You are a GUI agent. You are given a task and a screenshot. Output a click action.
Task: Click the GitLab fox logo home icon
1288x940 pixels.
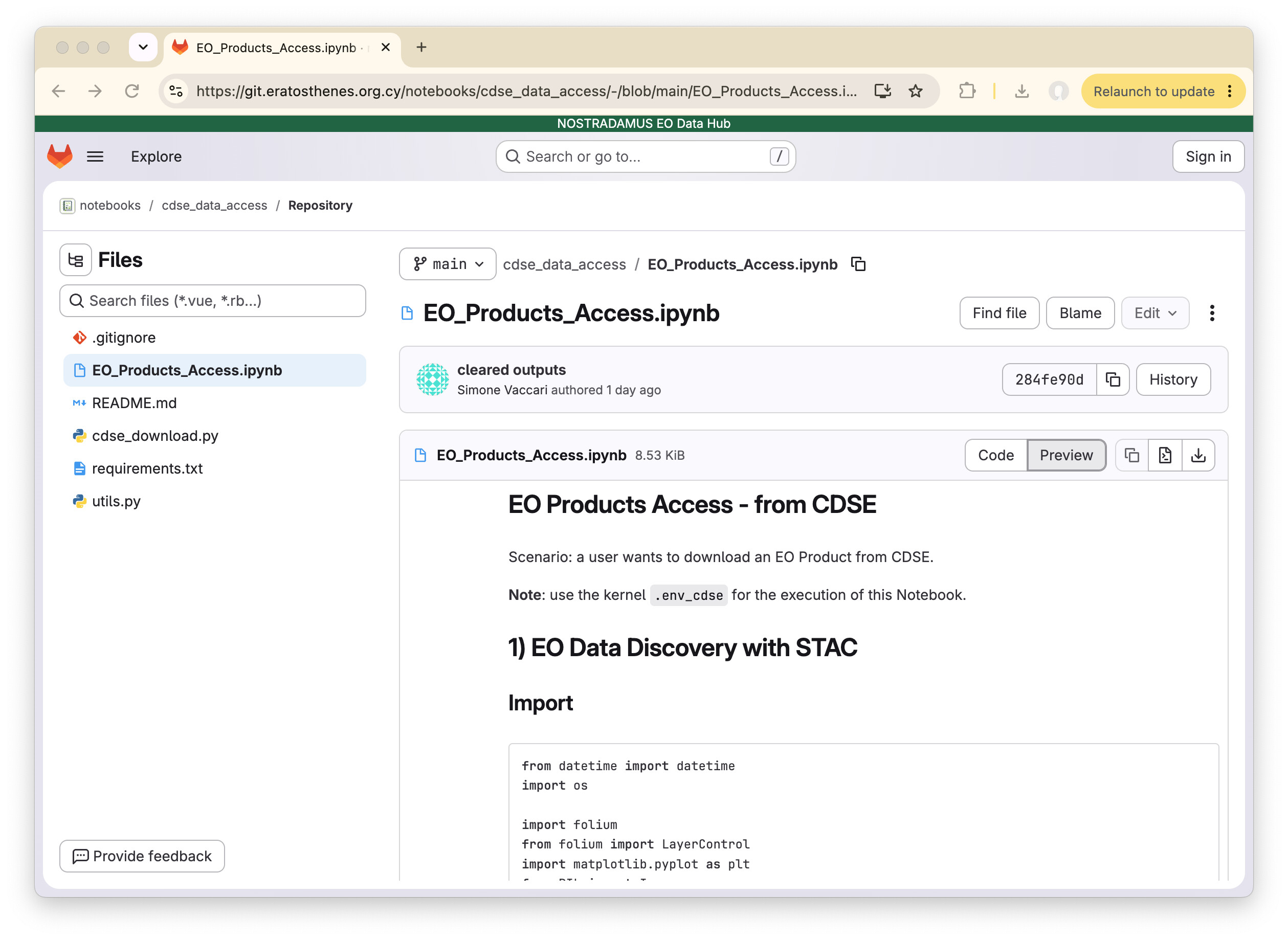[x=59, y=156]
